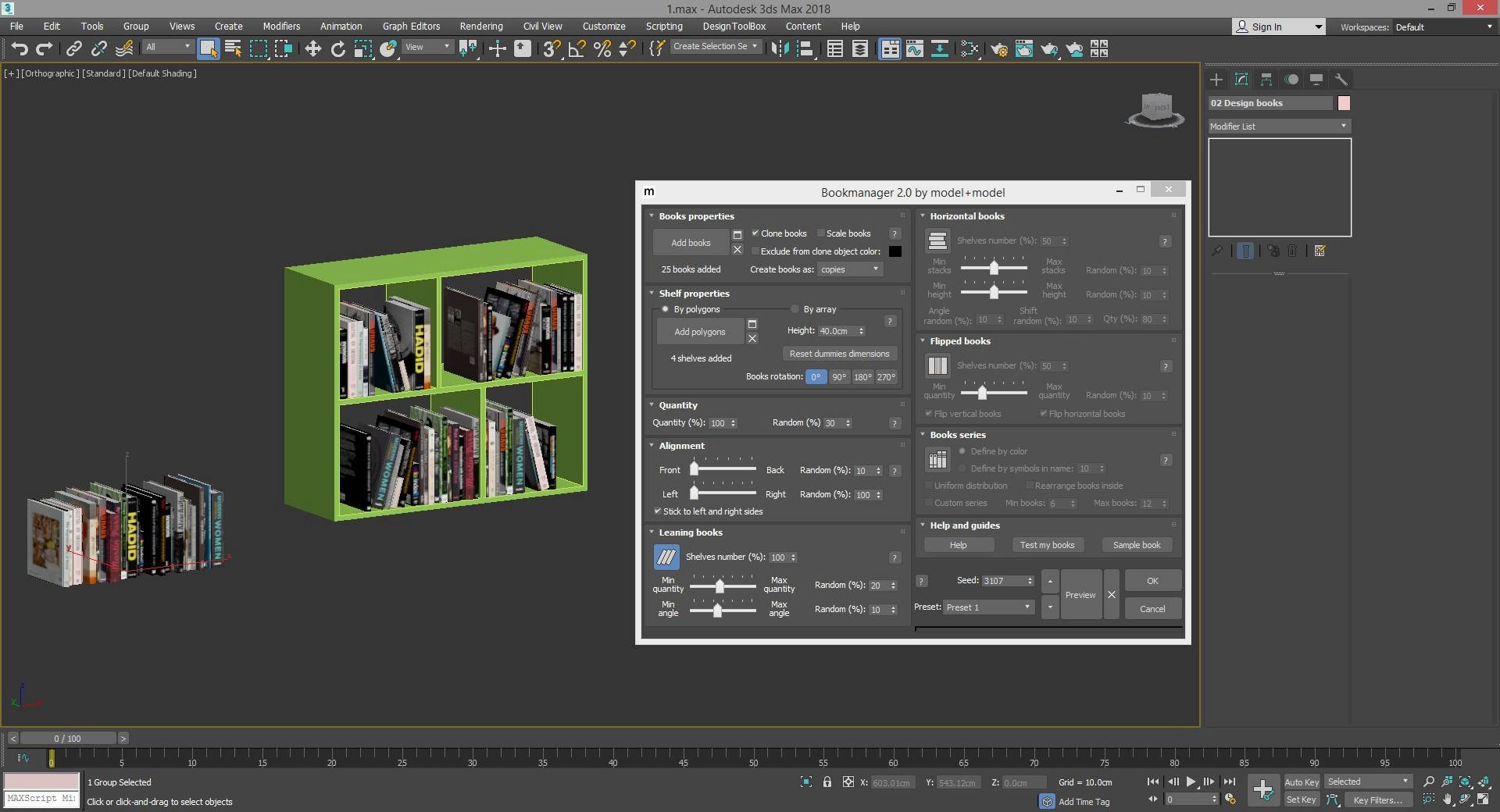Select the By polygons radio button
1500x812 pixels.
click(x=666, y=309)
